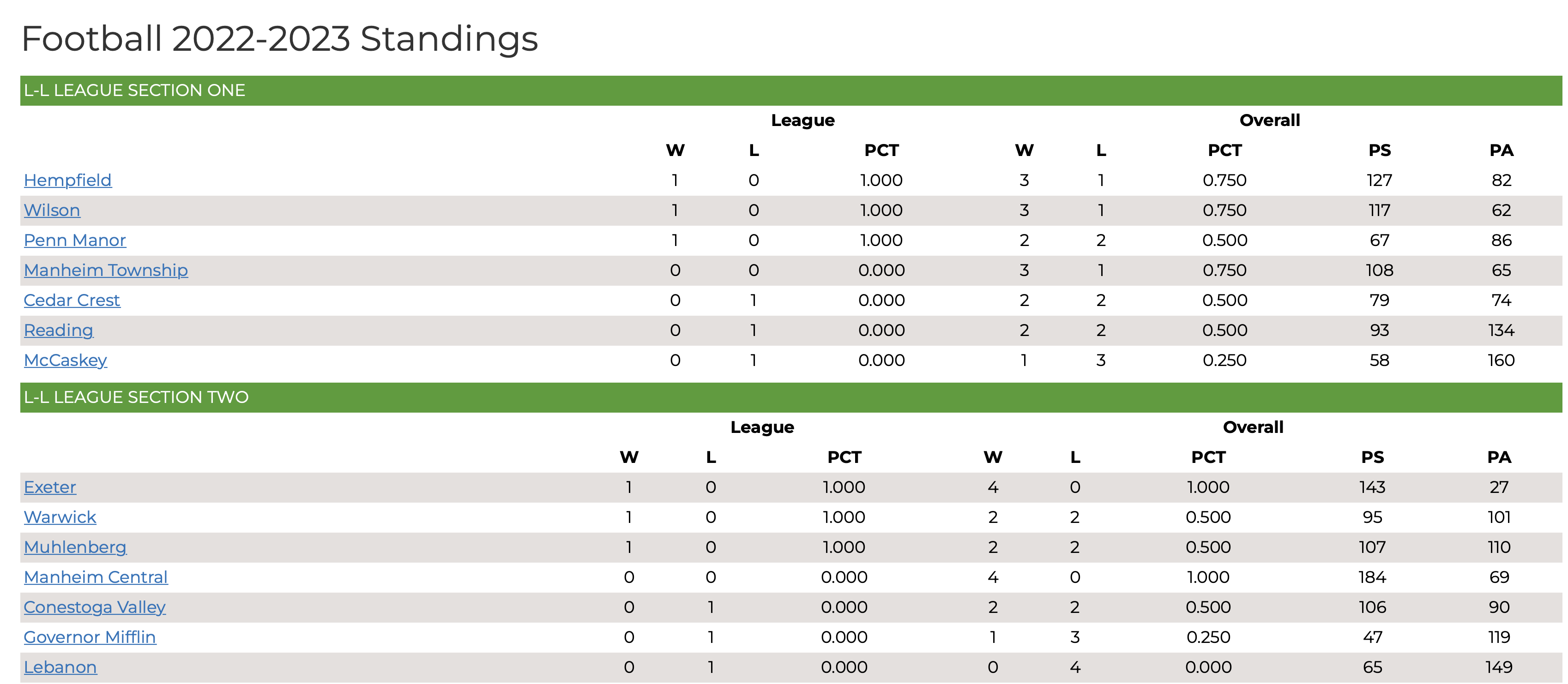This screenshot has height=684, width=1568.
Task: Open the Manheim Township link
Action: point(106,270)
